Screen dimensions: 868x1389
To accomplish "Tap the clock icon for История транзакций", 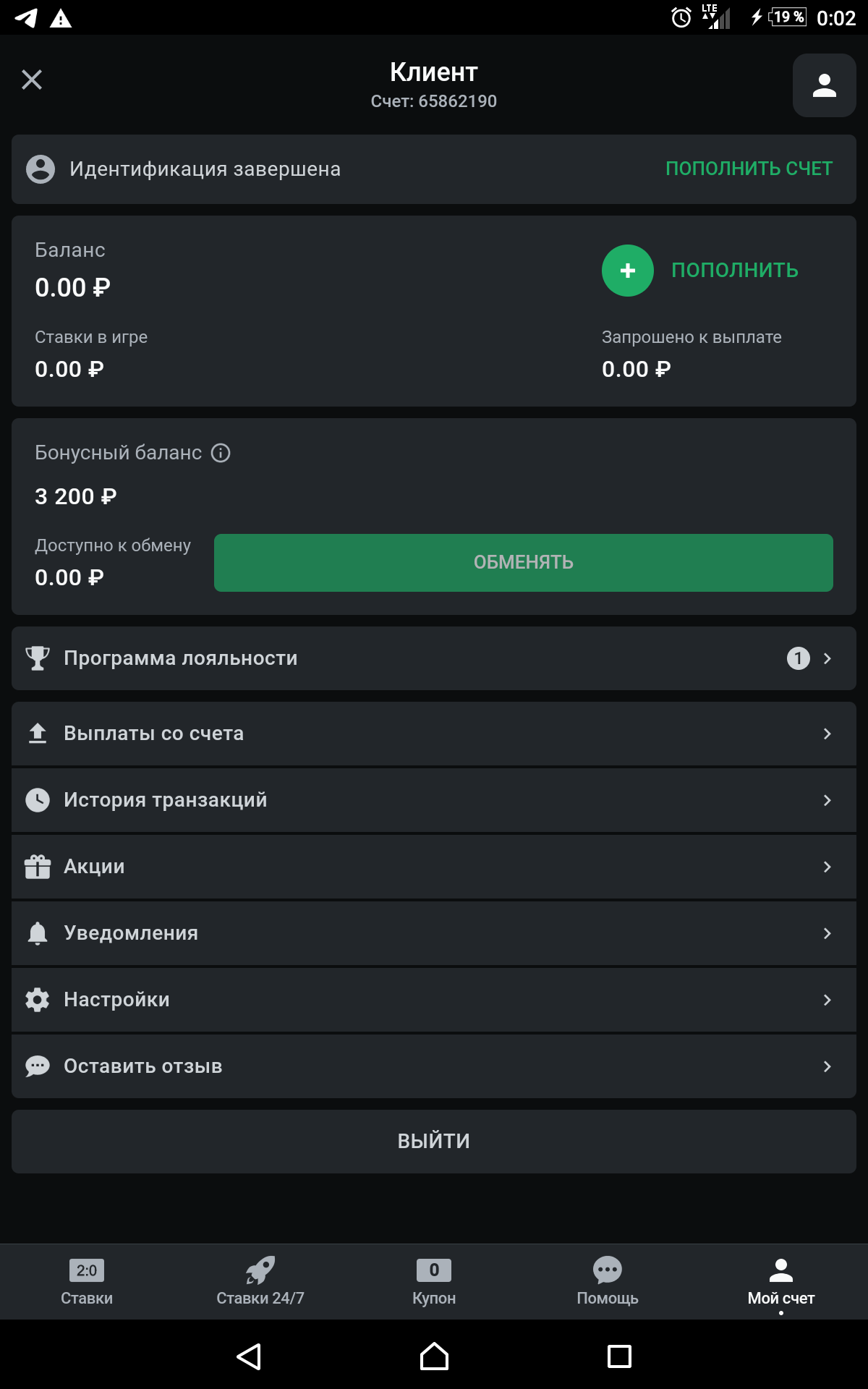I will (38, 800).
